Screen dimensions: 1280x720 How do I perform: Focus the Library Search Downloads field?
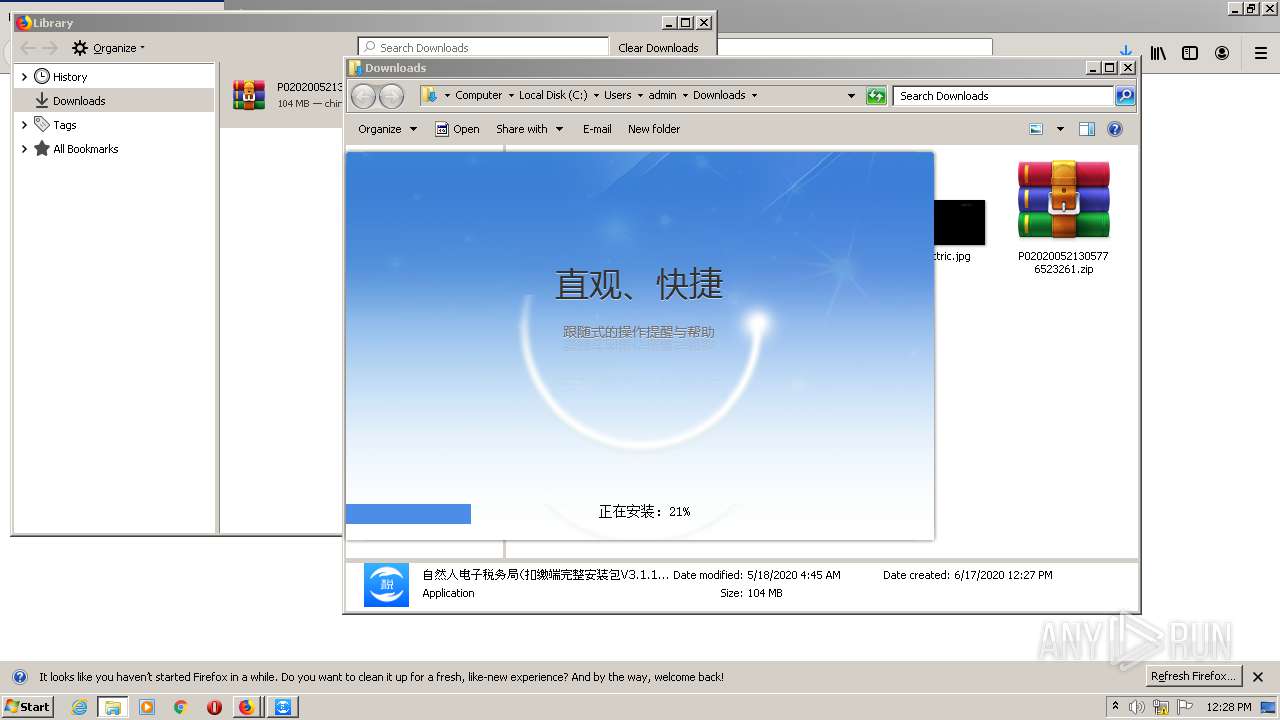[484, 48]
